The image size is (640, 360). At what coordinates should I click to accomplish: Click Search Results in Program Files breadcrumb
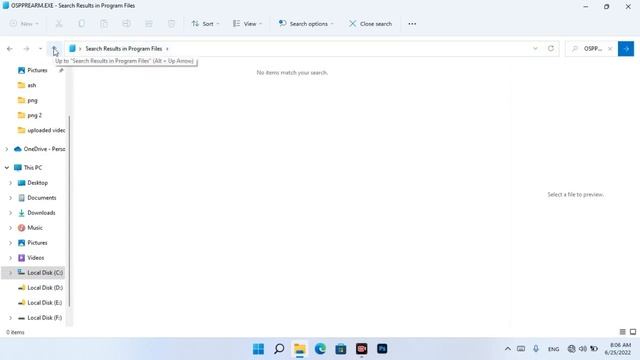(124, 49)
